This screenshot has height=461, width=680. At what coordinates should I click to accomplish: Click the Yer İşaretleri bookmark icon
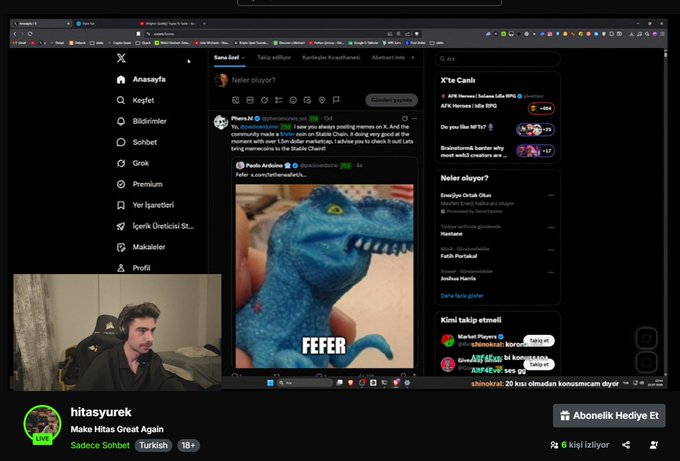tap(121, 205)
